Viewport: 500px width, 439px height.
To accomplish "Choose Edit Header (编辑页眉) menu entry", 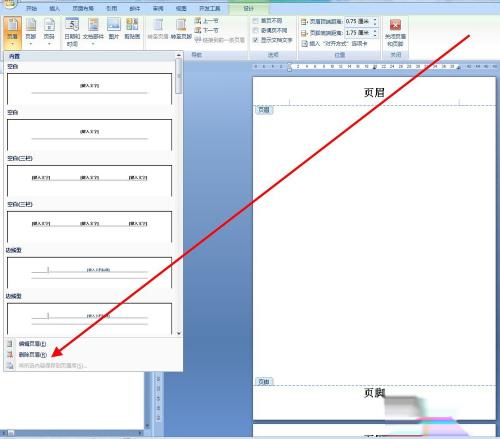I will (32, 344).
